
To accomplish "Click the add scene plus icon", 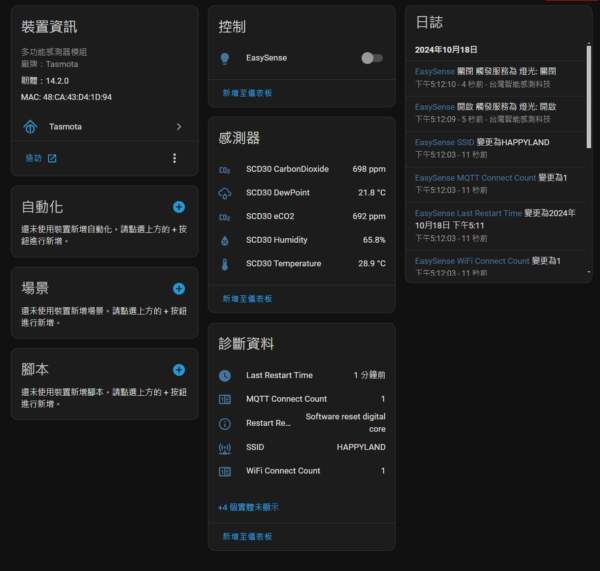I will pos(179,289).
